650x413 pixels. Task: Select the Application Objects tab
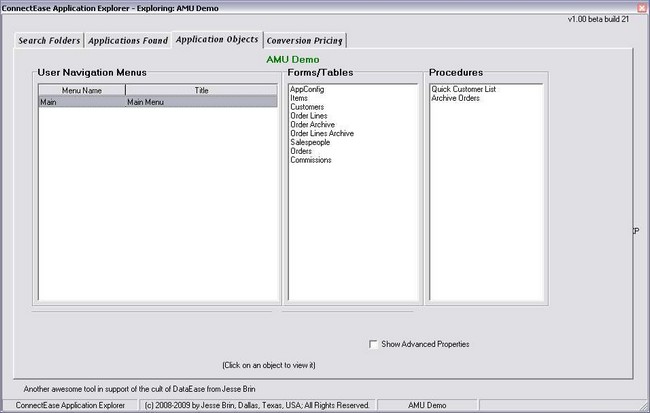216,40
